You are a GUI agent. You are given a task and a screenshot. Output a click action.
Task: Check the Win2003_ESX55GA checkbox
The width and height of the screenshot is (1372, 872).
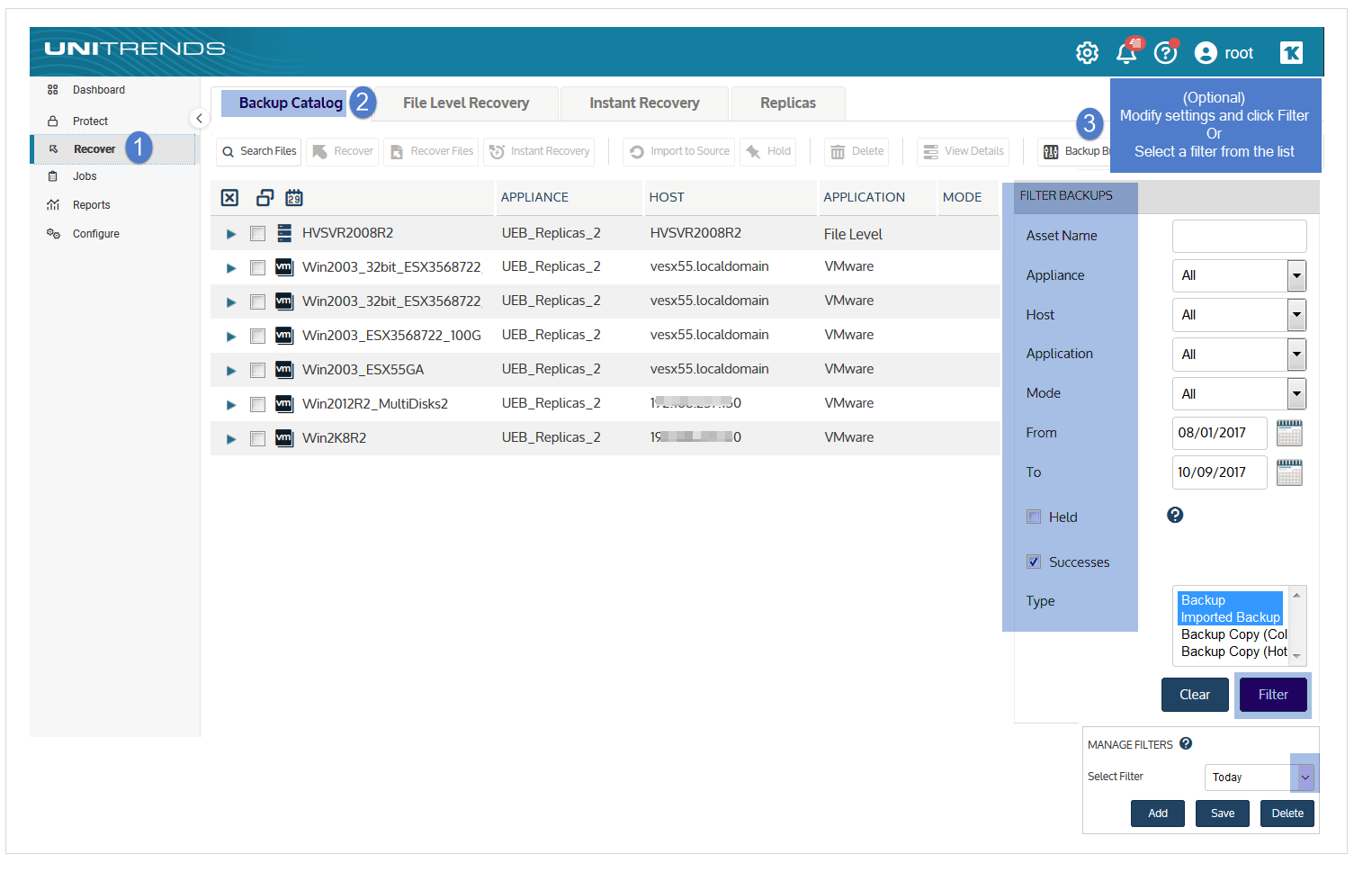(257, 371)
